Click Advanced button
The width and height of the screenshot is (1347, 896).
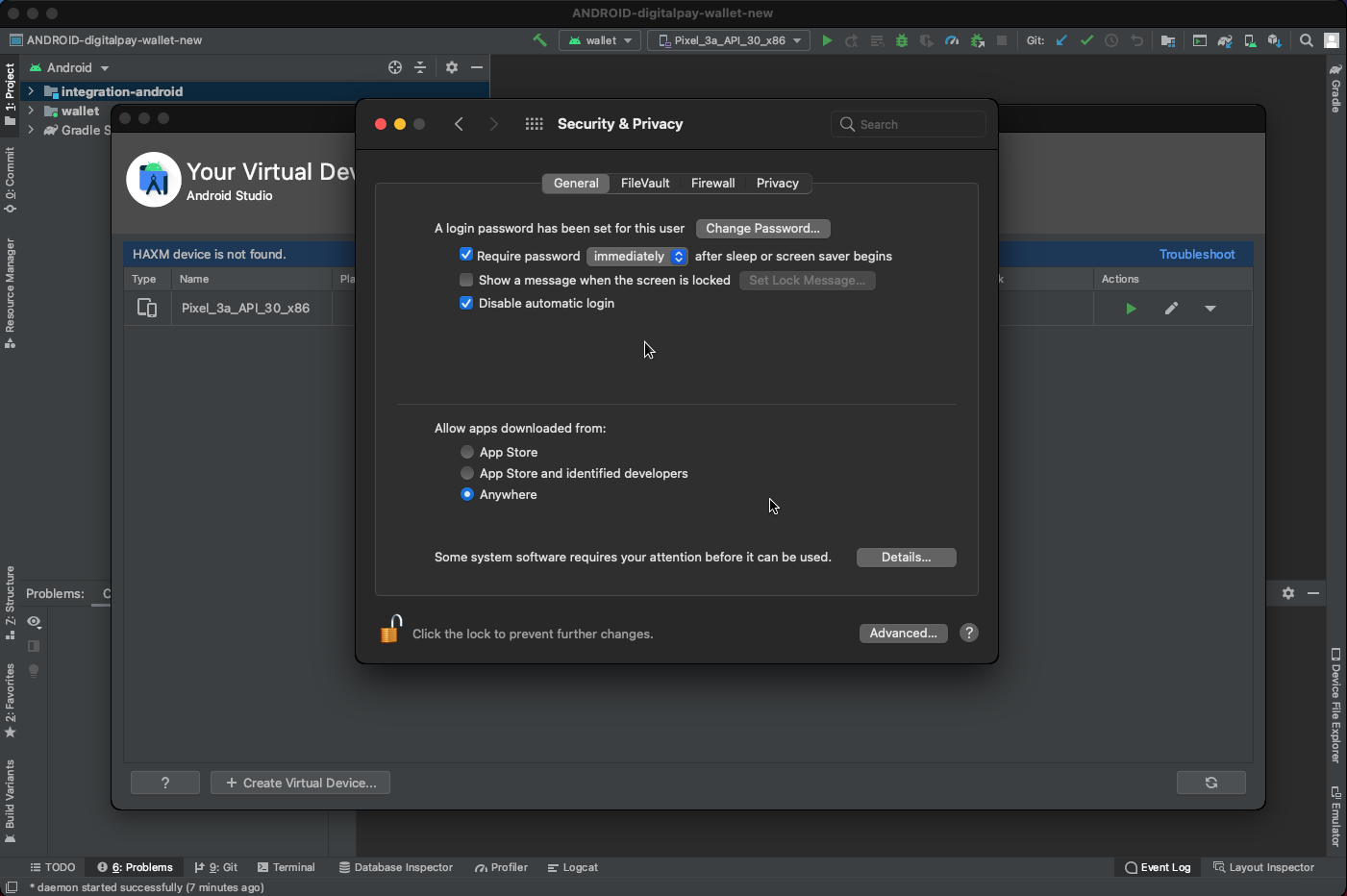pos(903,633)
